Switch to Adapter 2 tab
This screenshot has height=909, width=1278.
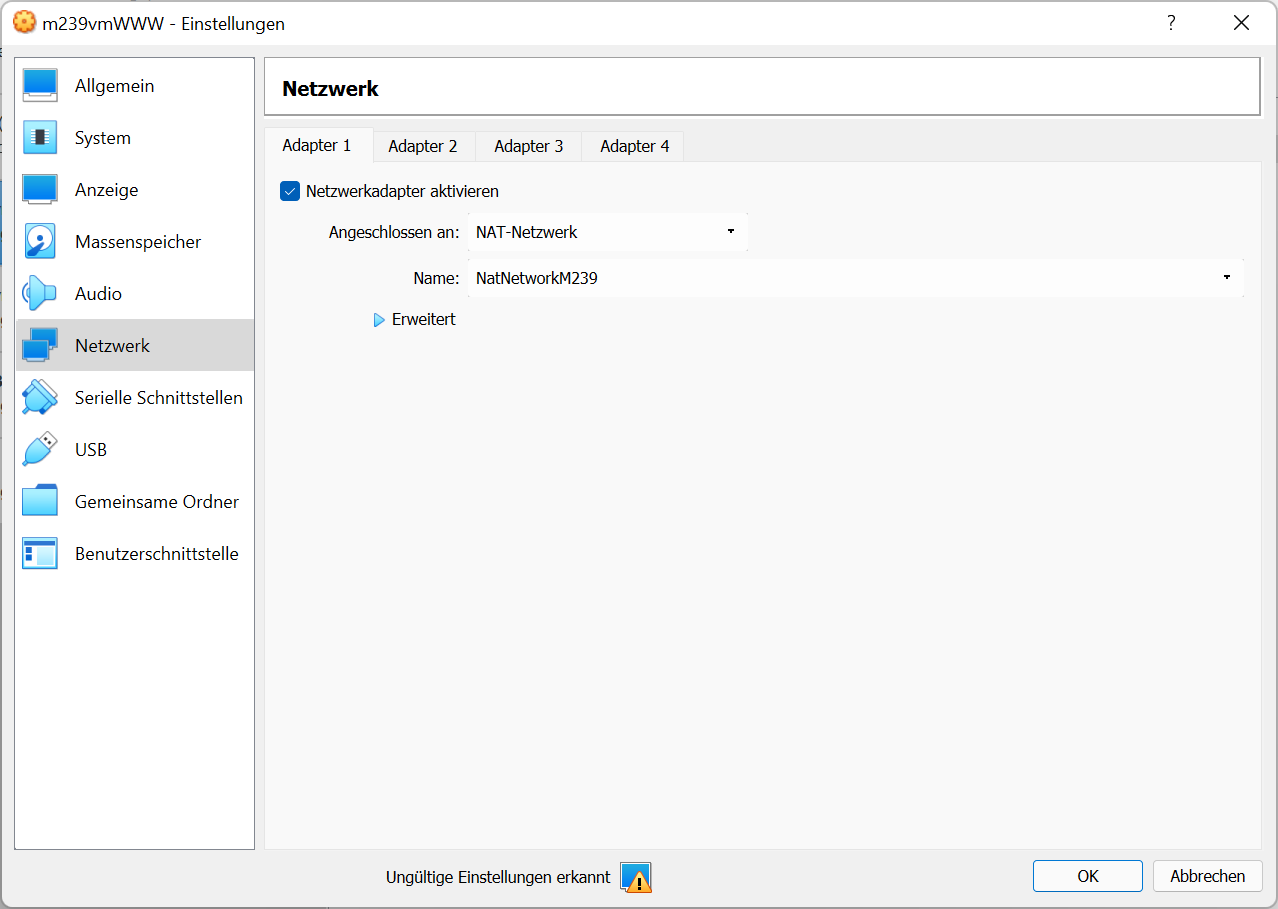coord(423,146)
